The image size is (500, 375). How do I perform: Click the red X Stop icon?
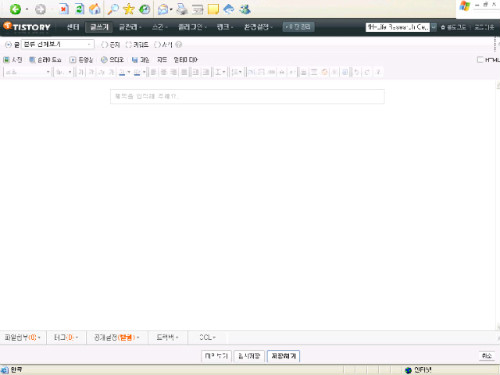click(x=63, y=9)
